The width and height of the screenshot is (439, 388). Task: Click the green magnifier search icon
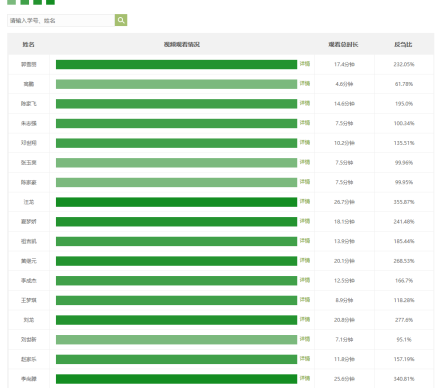[121, 20]
